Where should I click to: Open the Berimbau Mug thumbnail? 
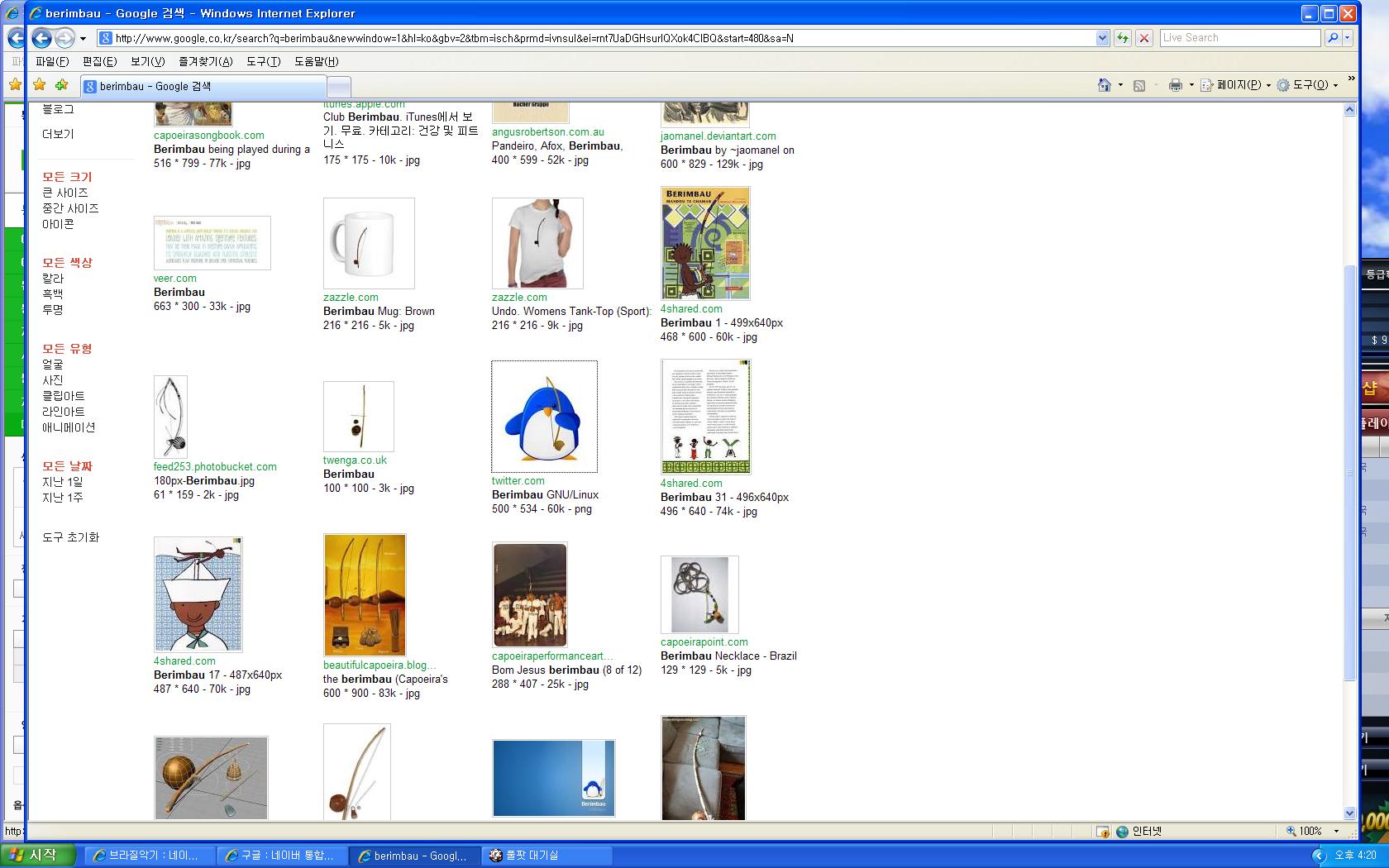369,243
